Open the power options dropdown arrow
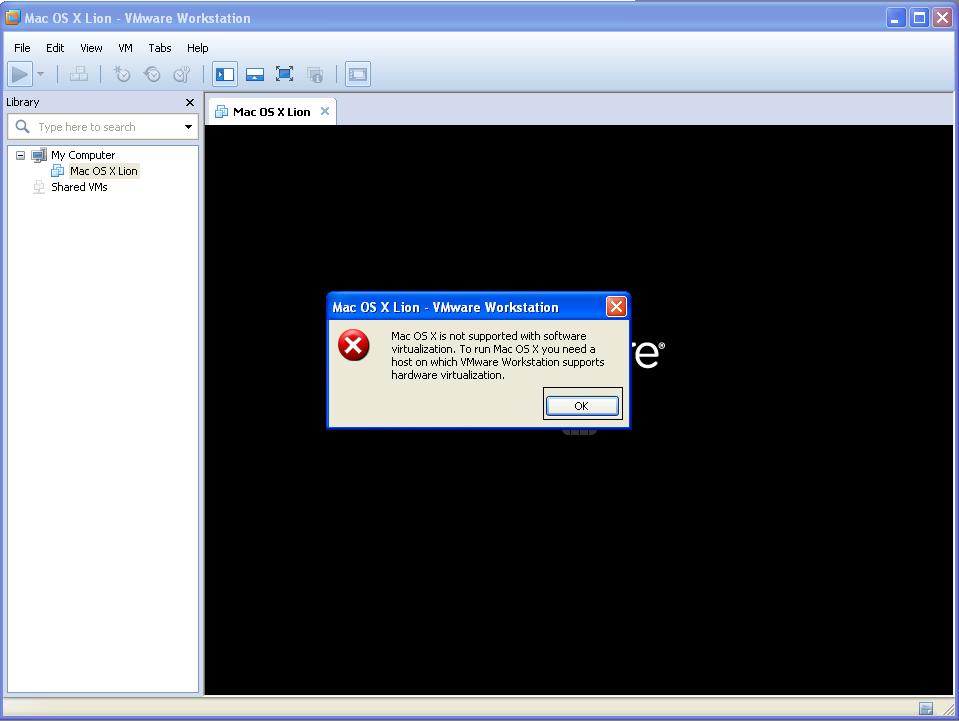This screenshot has width=959, height=721. tap(40, 75)
